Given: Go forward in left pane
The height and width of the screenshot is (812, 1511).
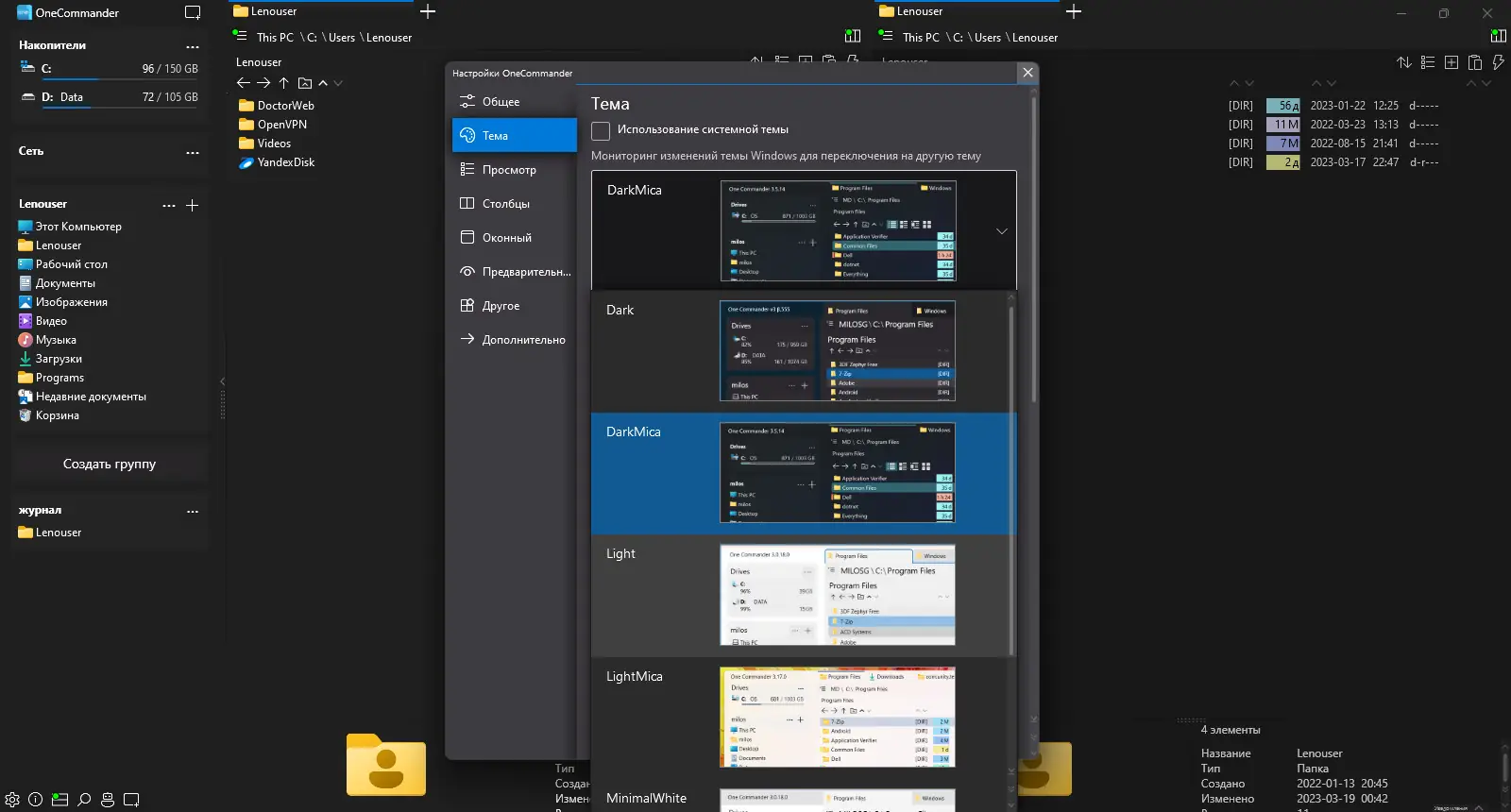Looking at the screenshot, I should point(263,83).
